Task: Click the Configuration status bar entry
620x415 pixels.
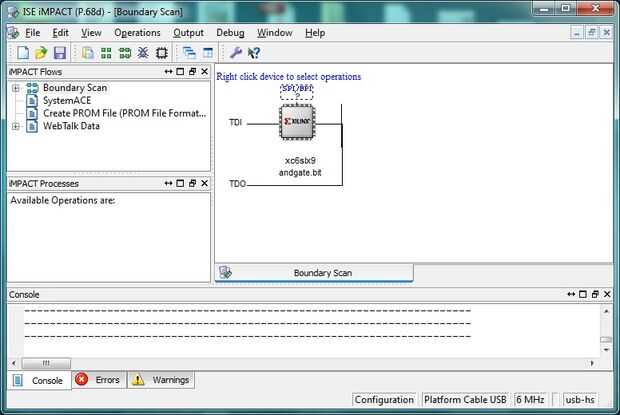Action: tap(384, 400)
